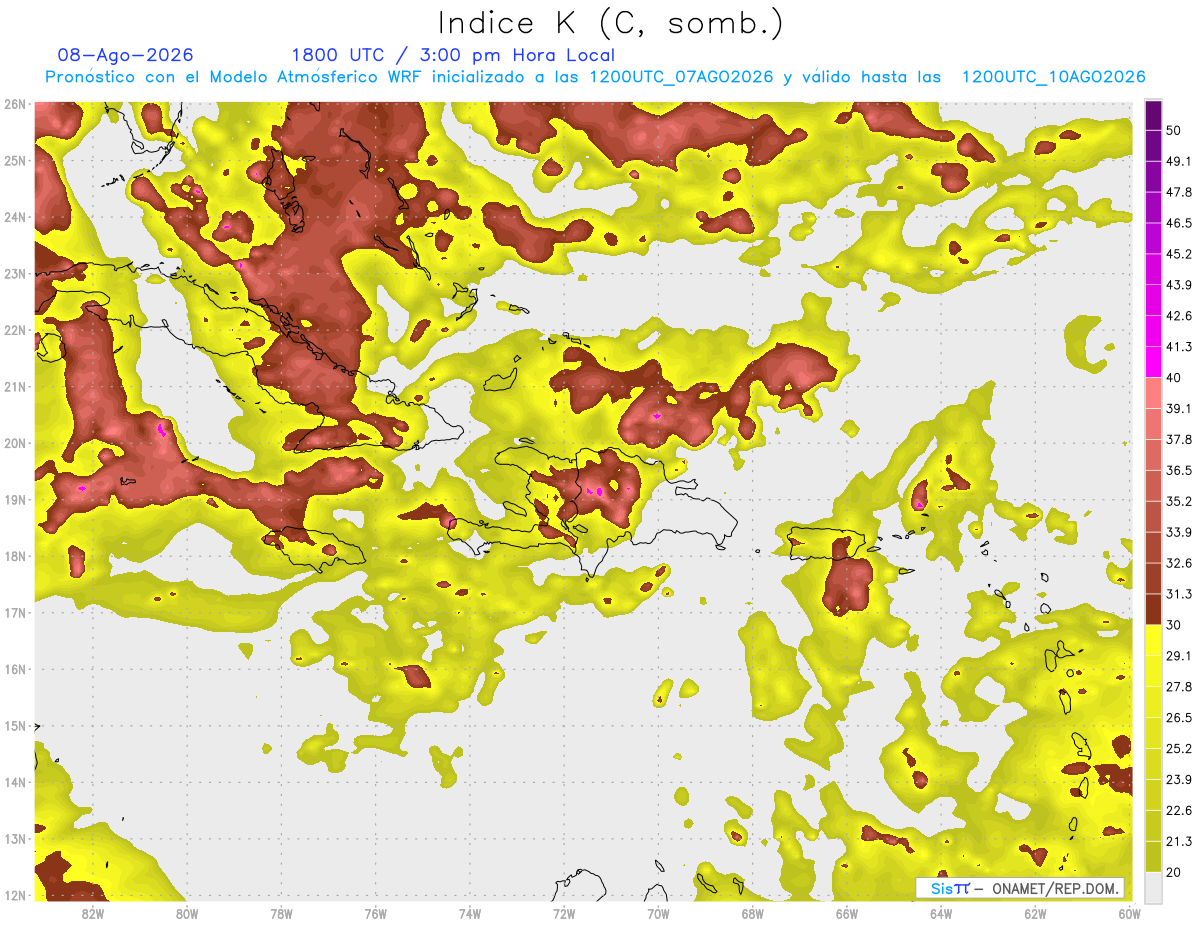Click colorbar value 27.8
Image resolution: width=1200 pixels, height=927 pixels.
(x=1179, y=687)
